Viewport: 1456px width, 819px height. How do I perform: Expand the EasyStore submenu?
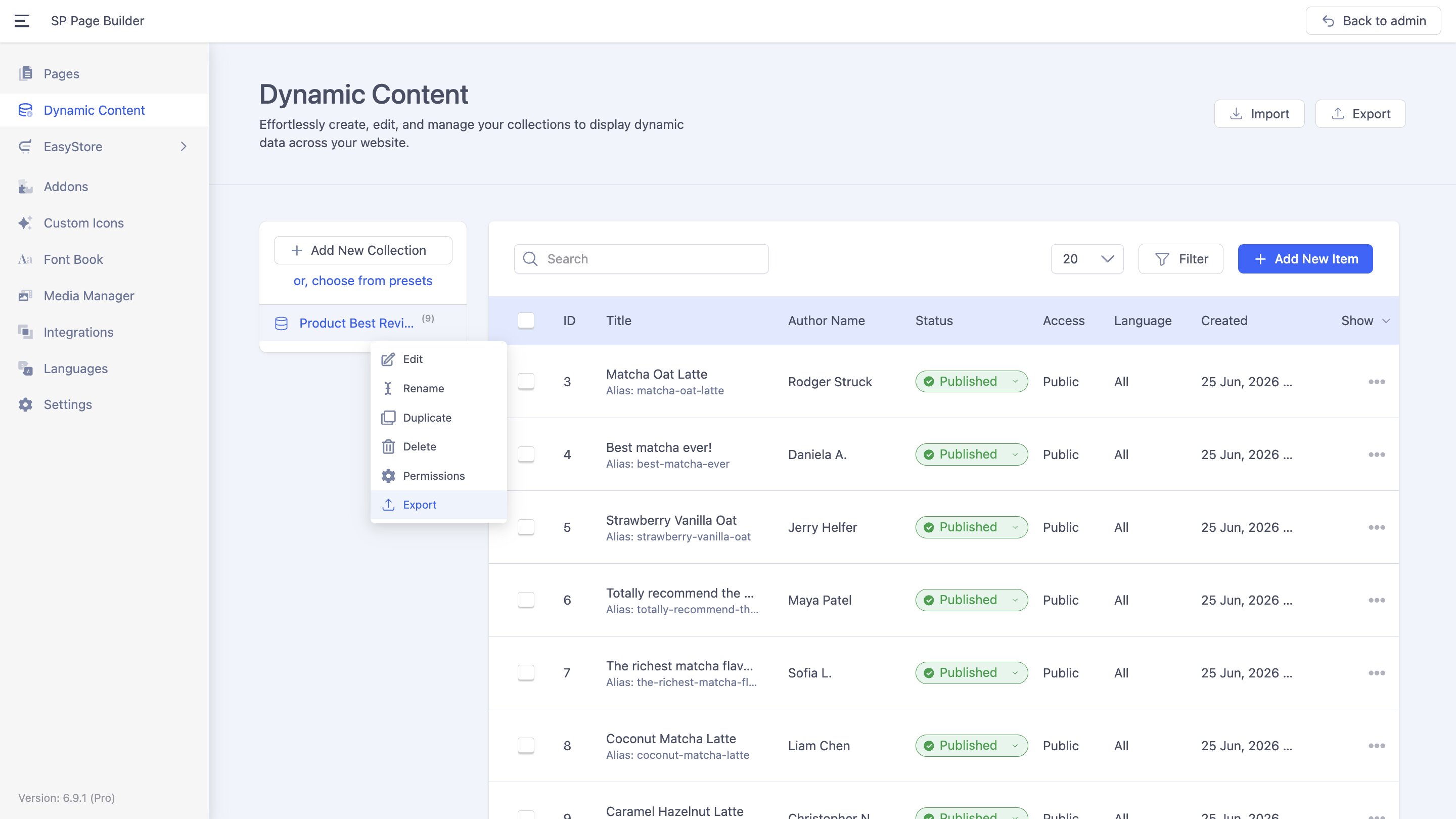point(183,147)
